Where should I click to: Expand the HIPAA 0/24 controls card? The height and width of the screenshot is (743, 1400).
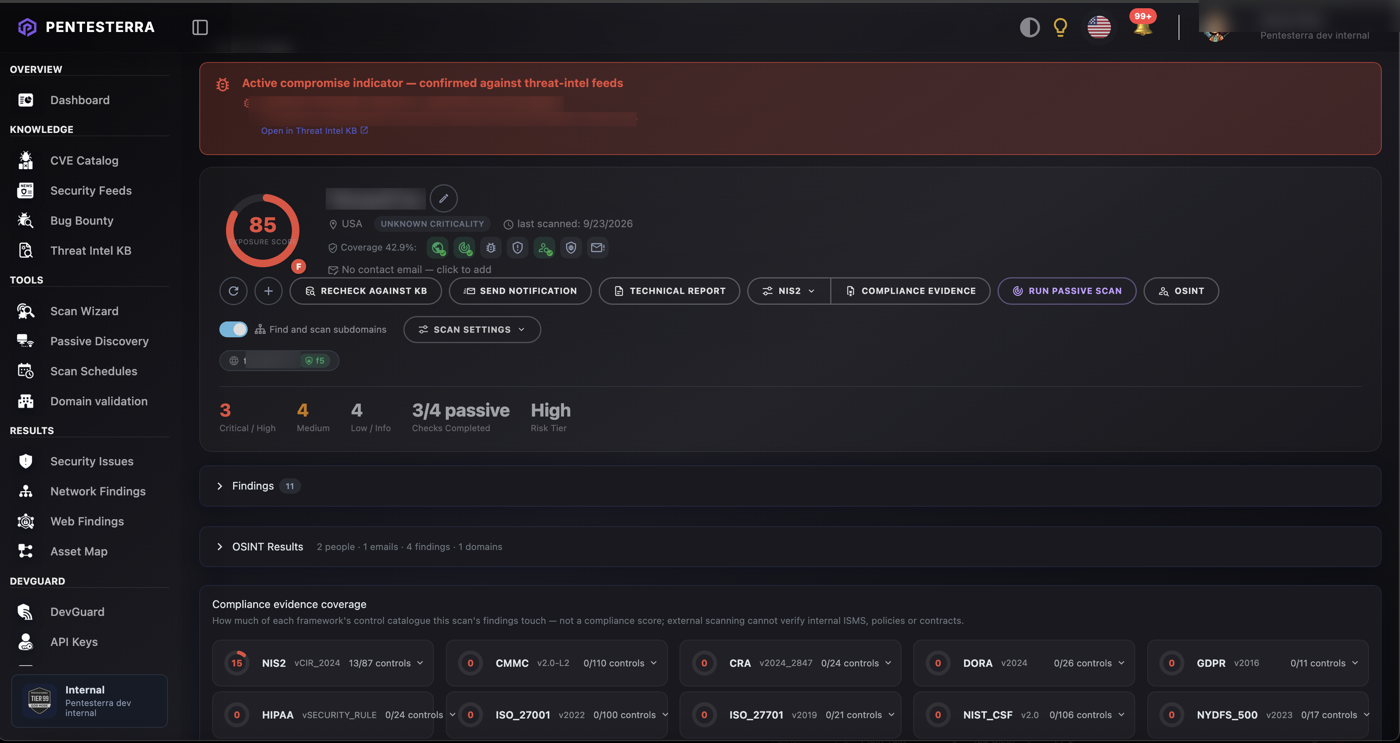point(323,715)
